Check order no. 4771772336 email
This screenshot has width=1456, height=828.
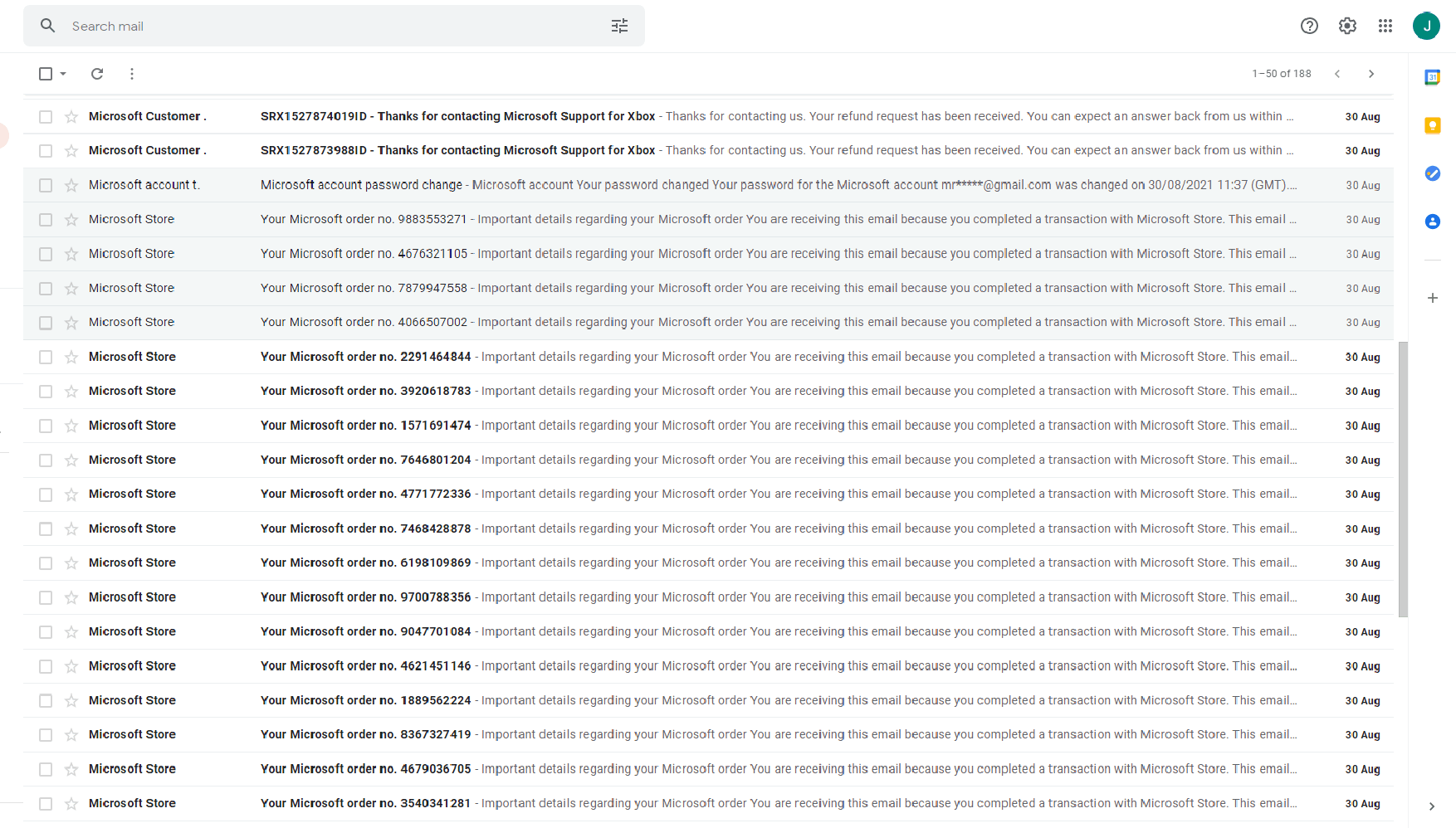46,494
